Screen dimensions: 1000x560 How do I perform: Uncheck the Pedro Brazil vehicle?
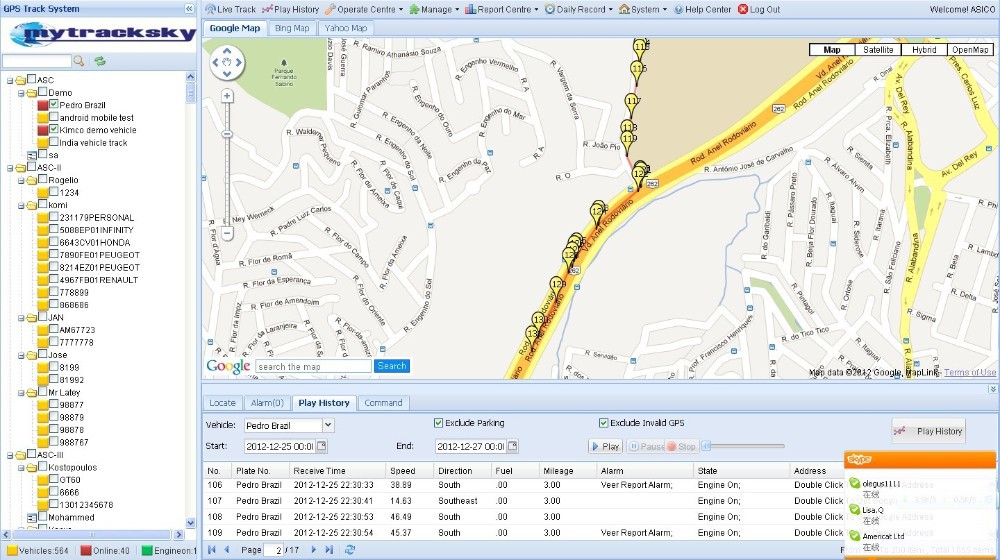[54, 105]
